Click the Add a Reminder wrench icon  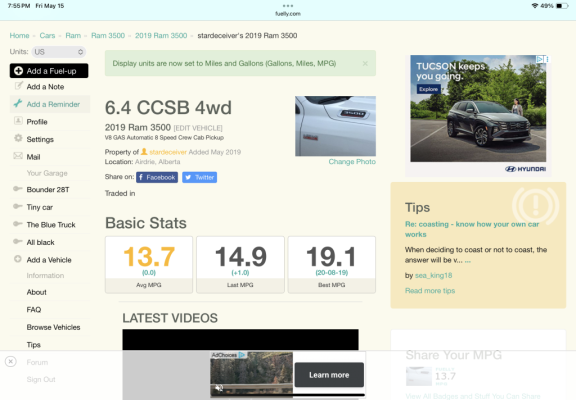(x=18, y=104)
